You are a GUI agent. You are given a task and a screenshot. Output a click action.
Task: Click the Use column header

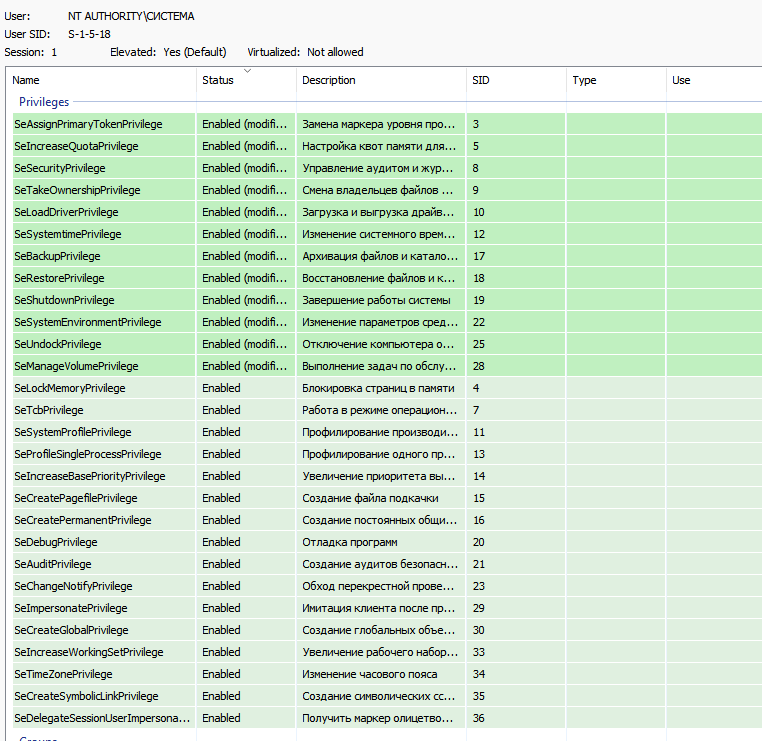pos(712,80)
